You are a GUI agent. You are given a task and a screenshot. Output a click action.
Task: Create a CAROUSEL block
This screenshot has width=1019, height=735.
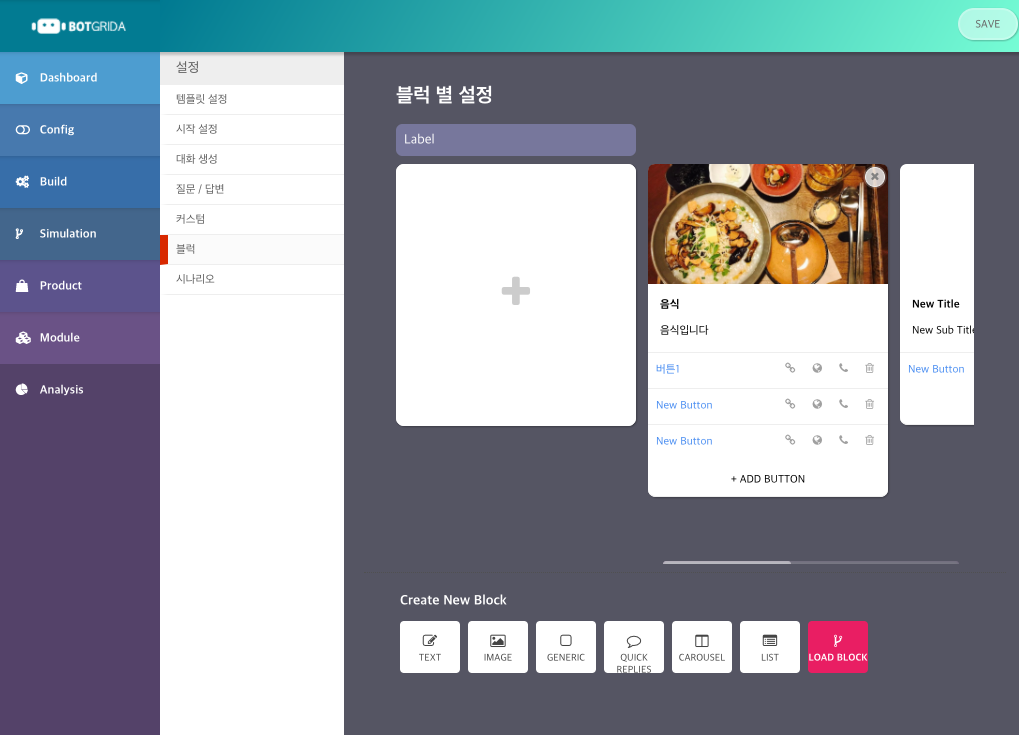pyautogui.click(x=701, y=647)
